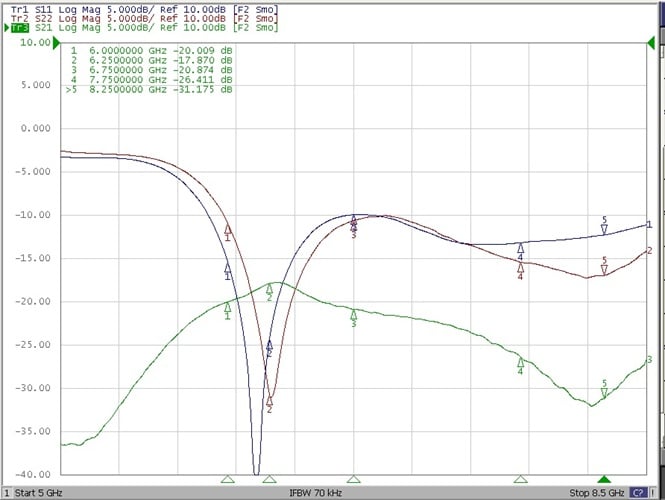Click channel number 1 in the status bar

(7, 493)
